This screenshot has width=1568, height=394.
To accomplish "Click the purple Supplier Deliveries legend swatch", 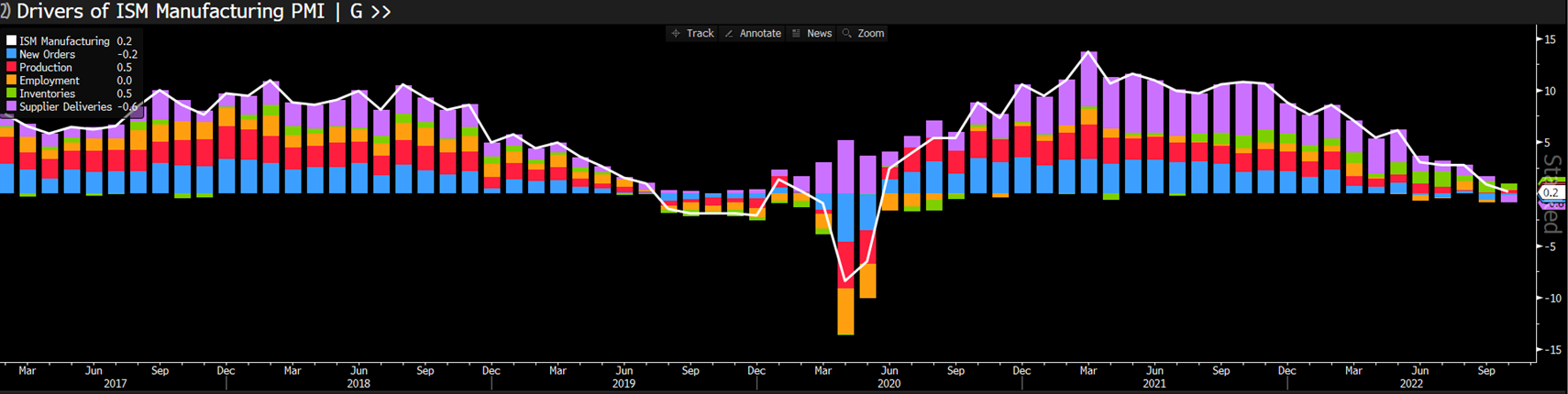I will [x=12, y=107].
